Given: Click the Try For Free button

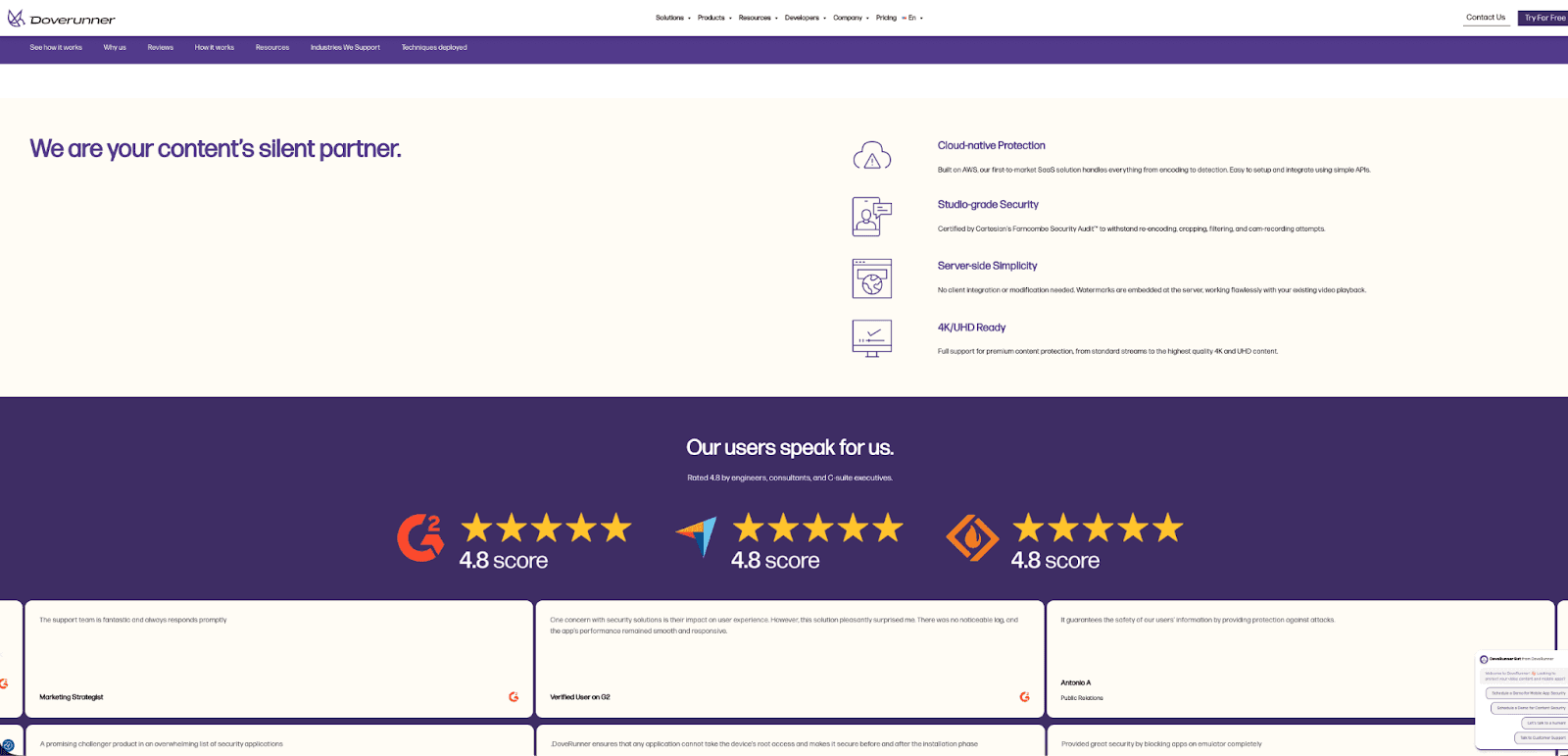Looking at the screenshot, I should pyautogui.click(x=1543, y=18).
